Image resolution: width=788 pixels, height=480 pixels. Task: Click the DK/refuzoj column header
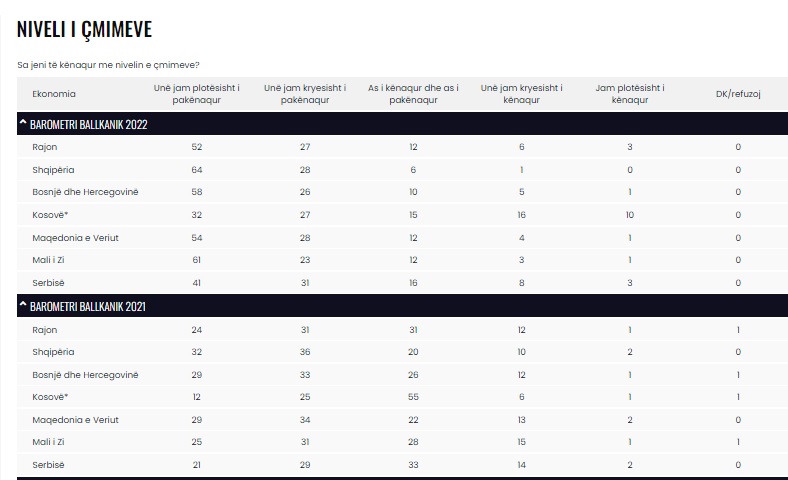click(738, 94)
